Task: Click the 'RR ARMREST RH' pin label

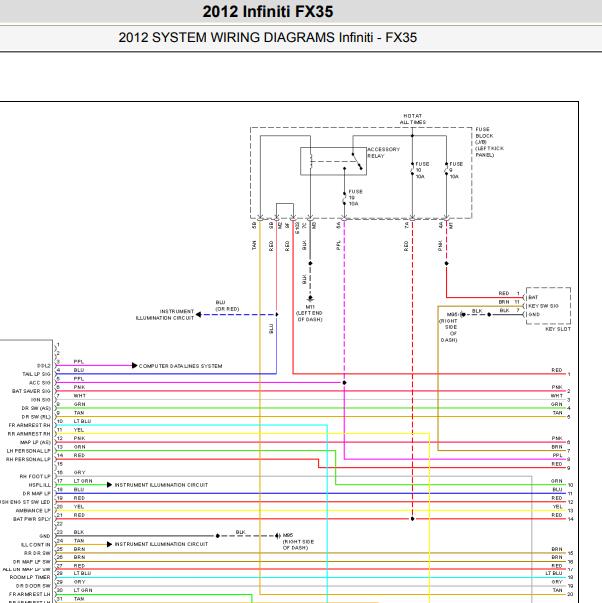Action: [29, 434]
